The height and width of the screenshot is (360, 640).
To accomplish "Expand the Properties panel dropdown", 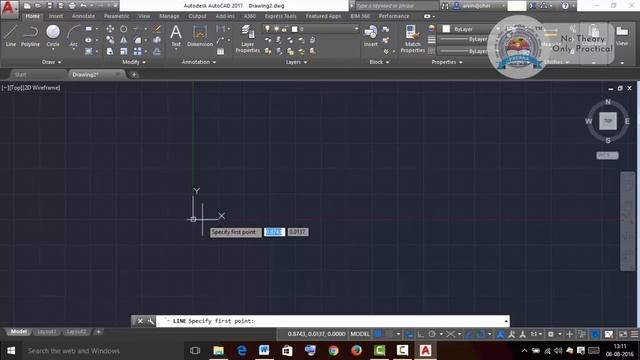I will pyautogui.click(x=447, y=62).
